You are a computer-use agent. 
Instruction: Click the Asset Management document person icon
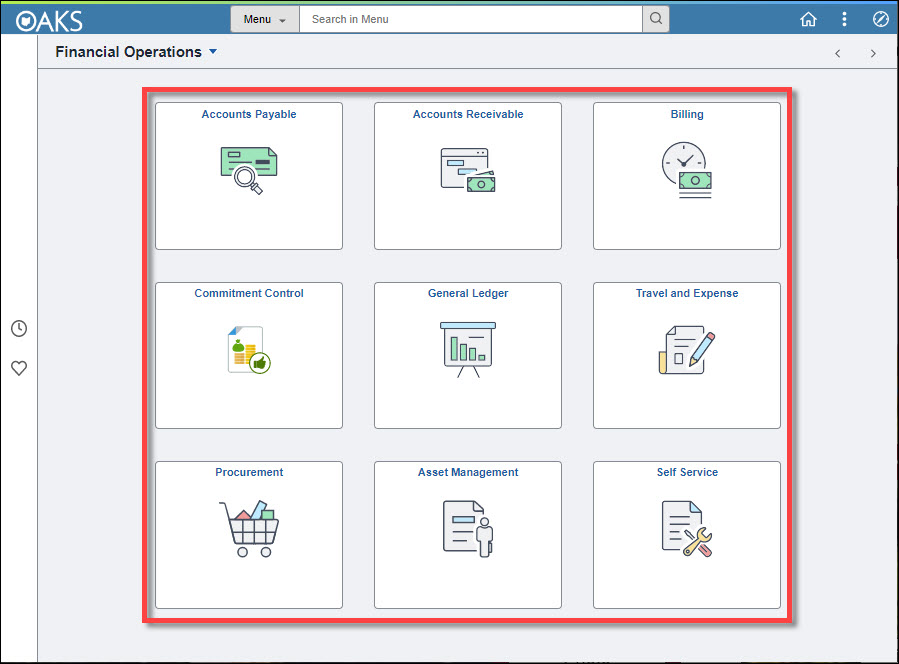pyautogui.click(x=468, y=529)
